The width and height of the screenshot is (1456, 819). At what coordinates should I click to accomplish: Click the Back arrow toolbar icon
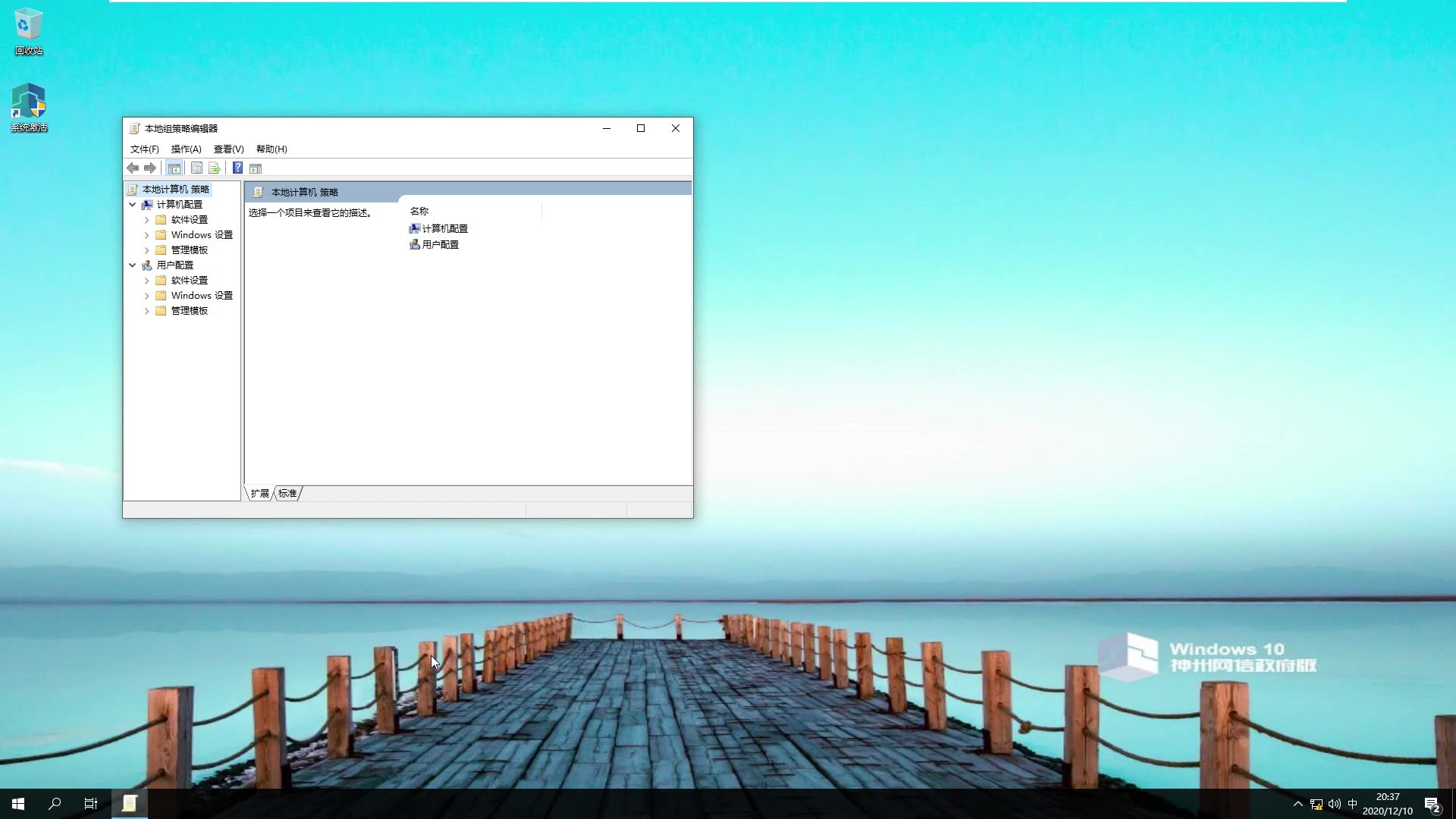(133, 168)
